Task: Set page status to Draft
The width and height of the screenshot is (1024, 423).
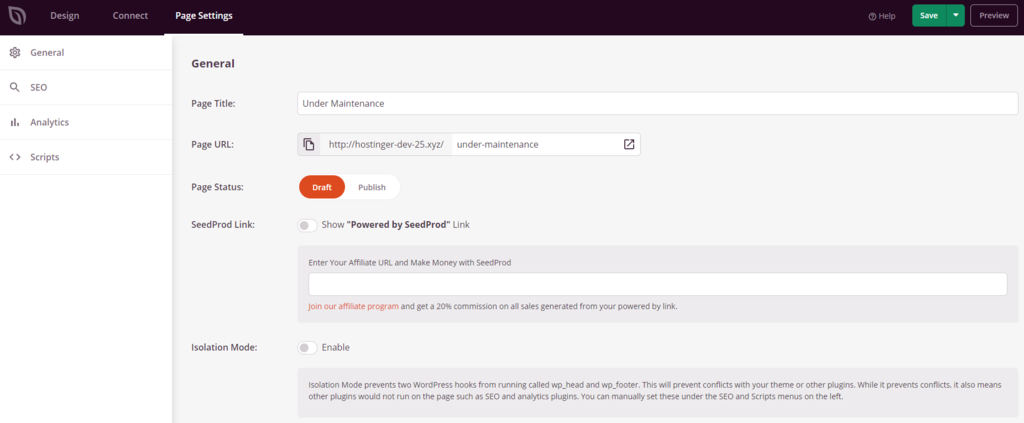Action: tap(322, 187)
